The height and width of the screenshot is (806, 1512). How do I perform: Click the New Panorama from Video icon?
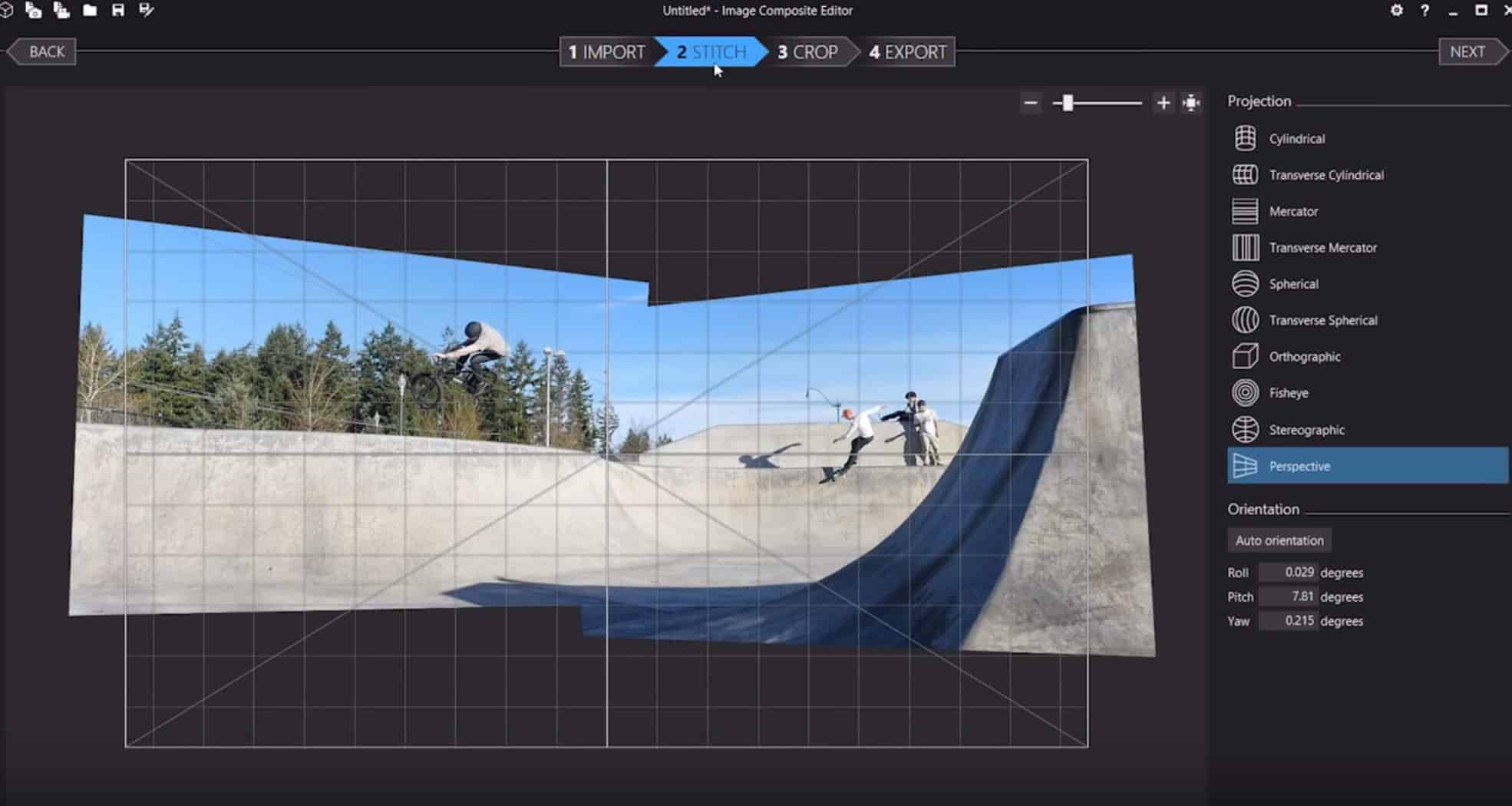[x=61, y=10]
